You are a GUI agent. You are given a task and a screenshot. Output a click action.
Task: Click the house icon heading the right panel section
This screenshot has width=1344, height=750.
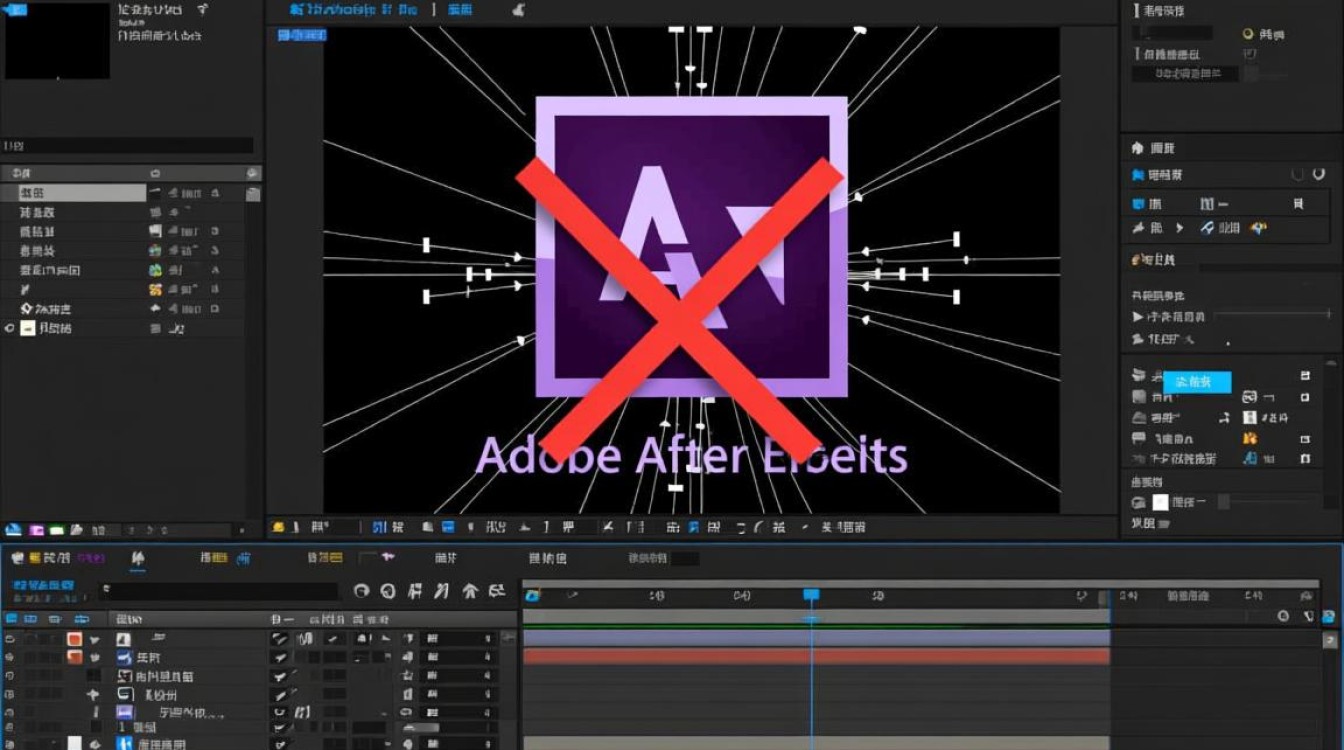[1137, 147]
